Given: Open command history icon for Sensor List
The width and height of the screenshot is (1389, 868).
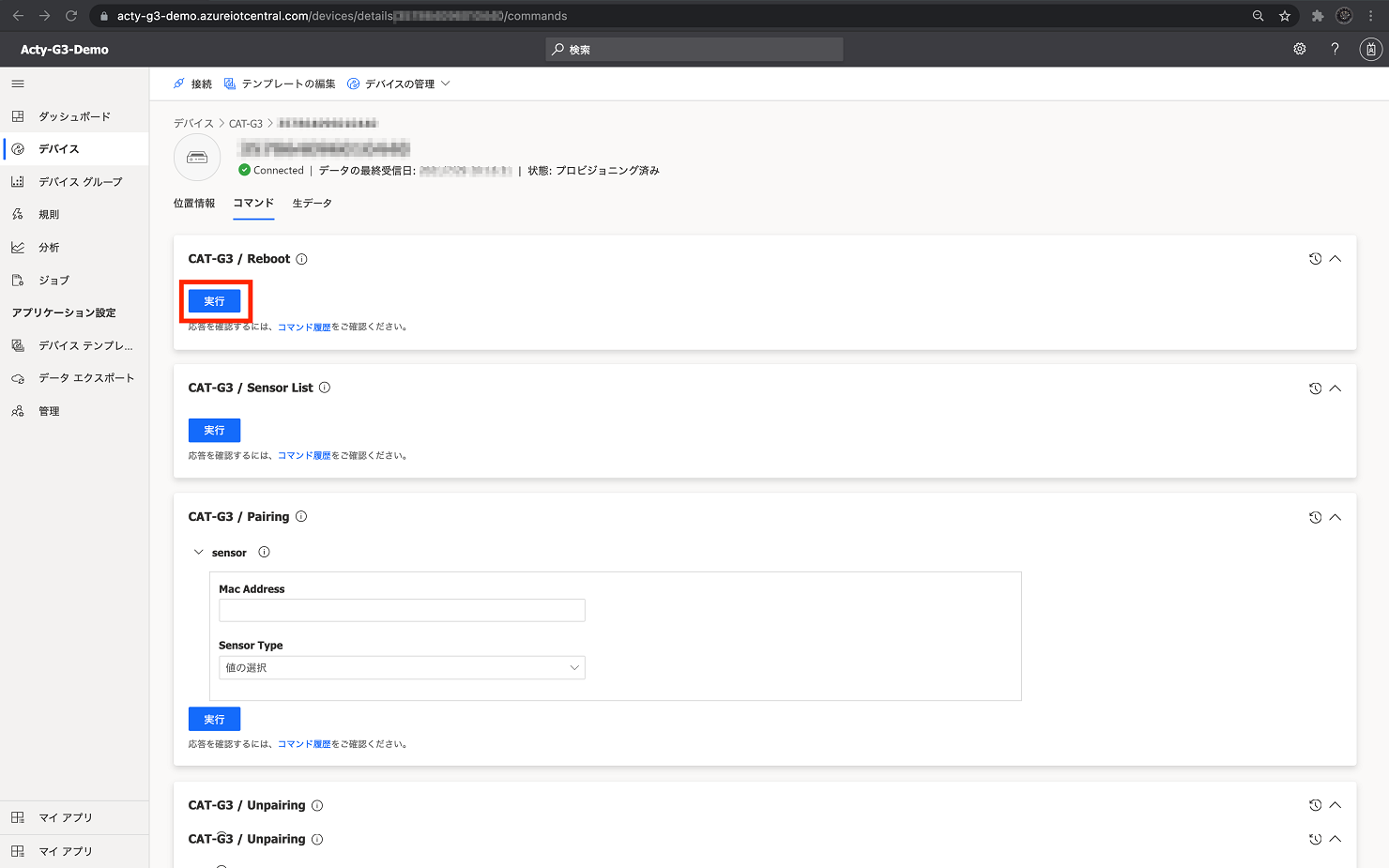Looking at the screenshot, I should (x=1315, y=388).
